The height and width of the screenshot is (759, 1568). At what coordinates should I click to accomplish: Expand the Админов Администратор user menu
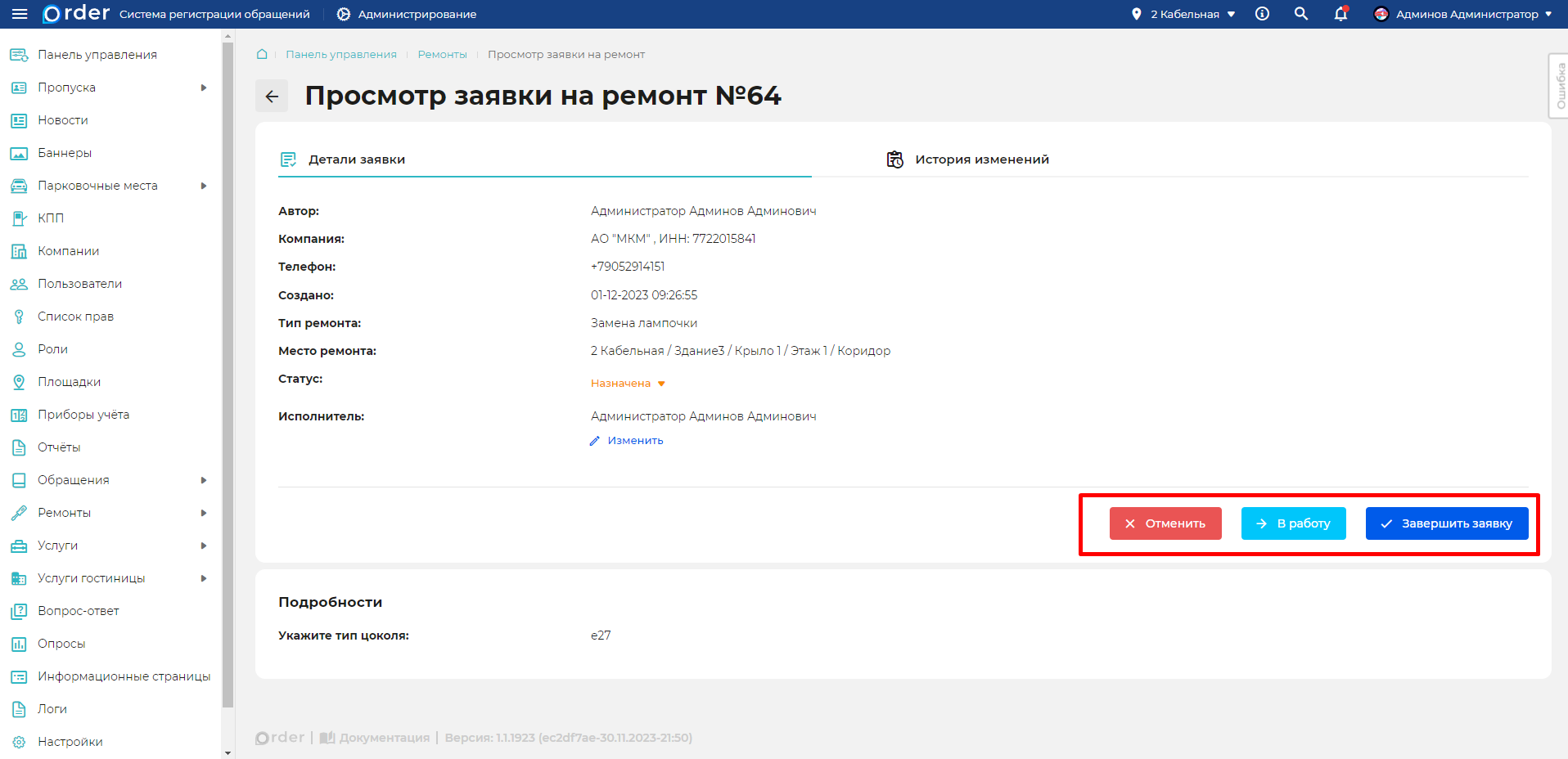(1463, 14)
